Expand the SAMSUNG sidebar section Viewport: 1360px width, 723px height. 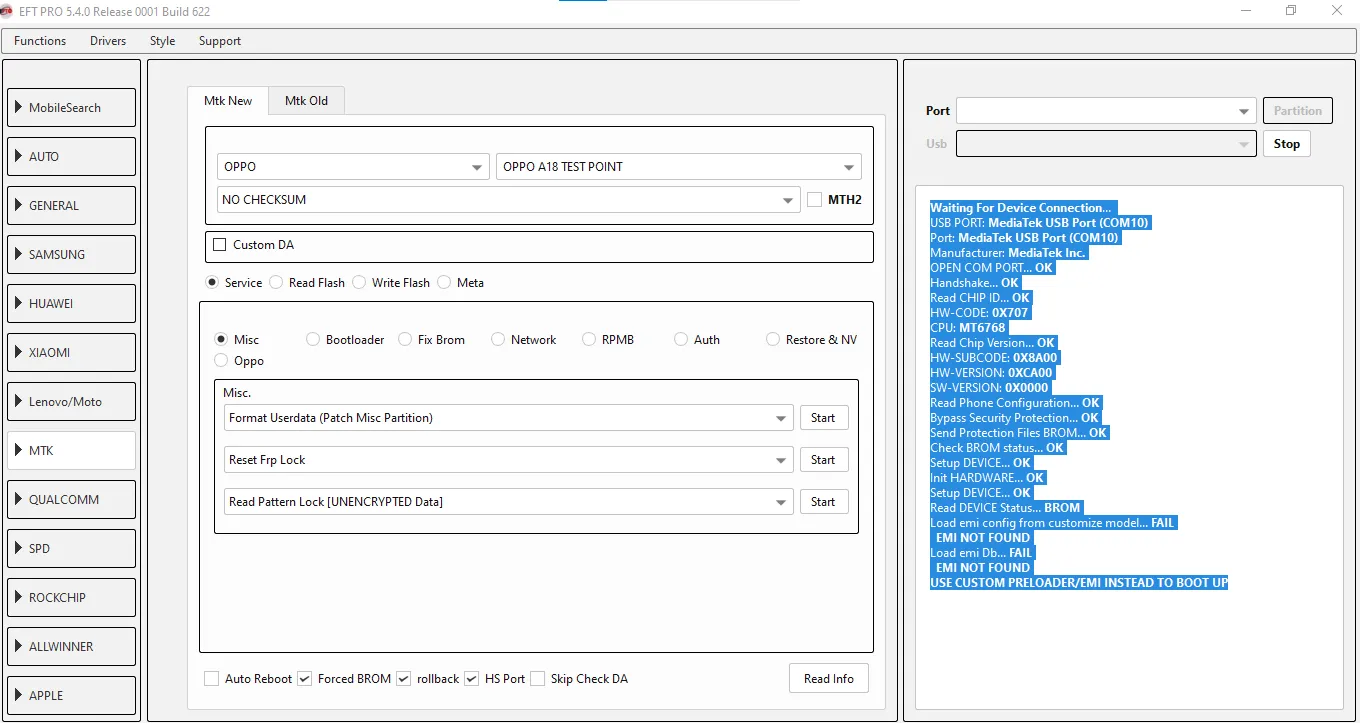click(71, 254)
